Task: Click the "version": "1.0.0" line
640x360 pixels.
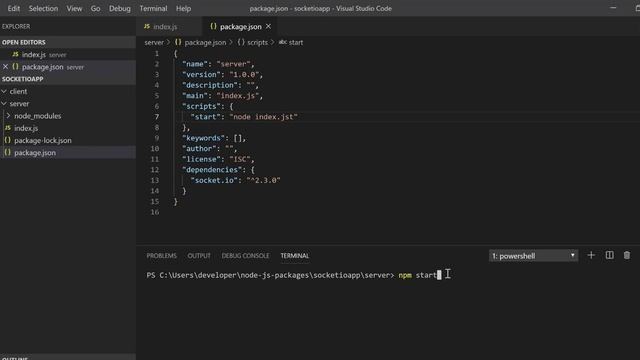Action: [222, 75]
